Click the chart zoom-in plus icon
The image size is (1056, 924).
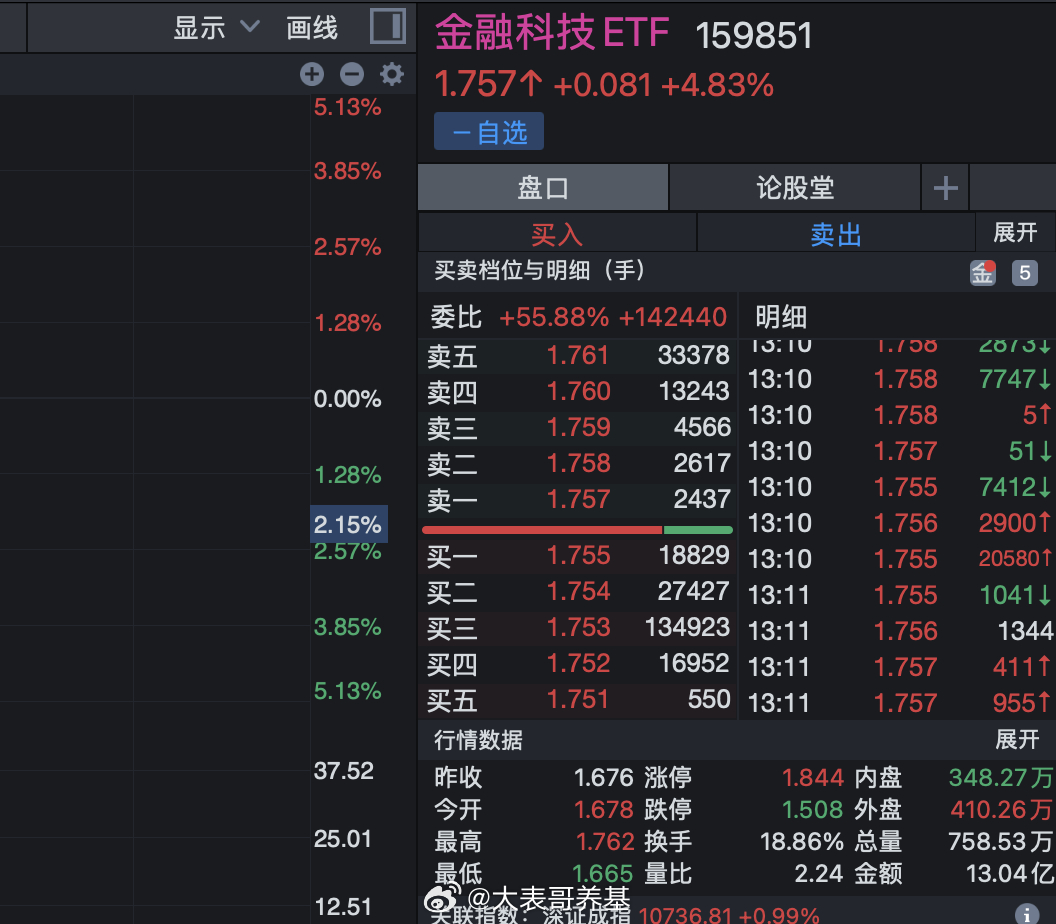click(x=312, y=74)
